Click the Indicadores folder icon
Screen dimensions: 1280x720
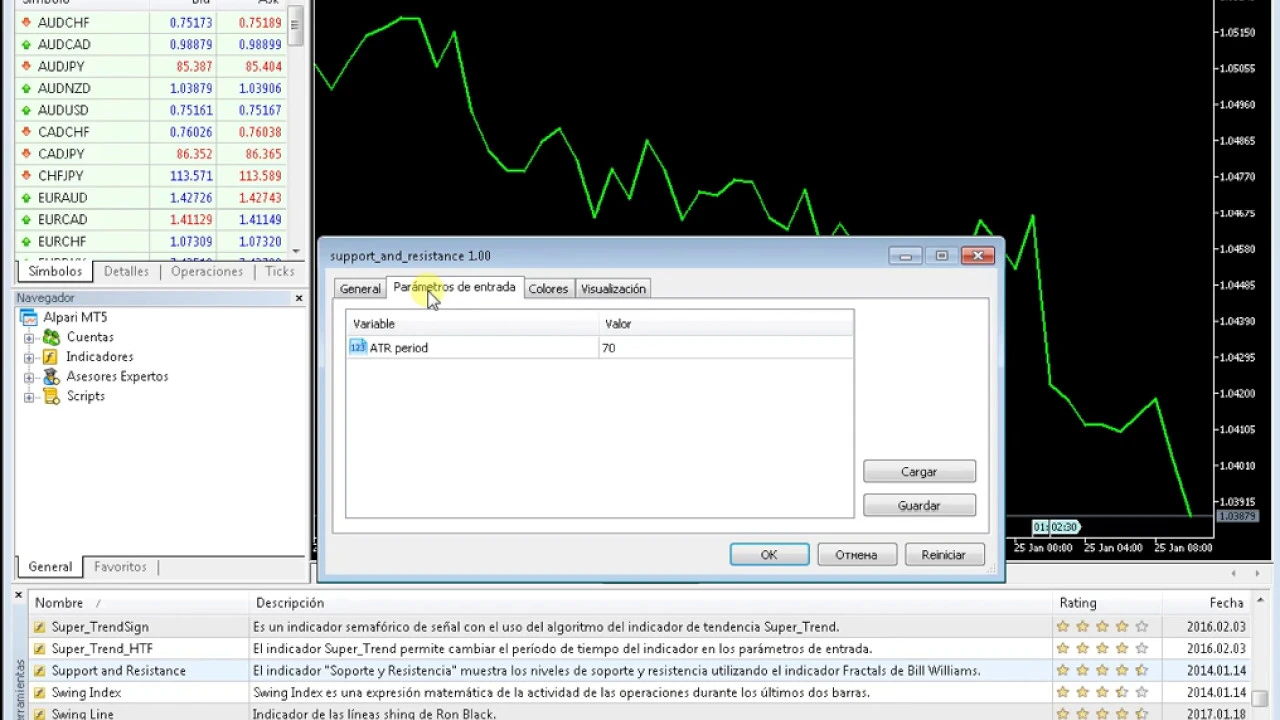[x=51, y=357]
